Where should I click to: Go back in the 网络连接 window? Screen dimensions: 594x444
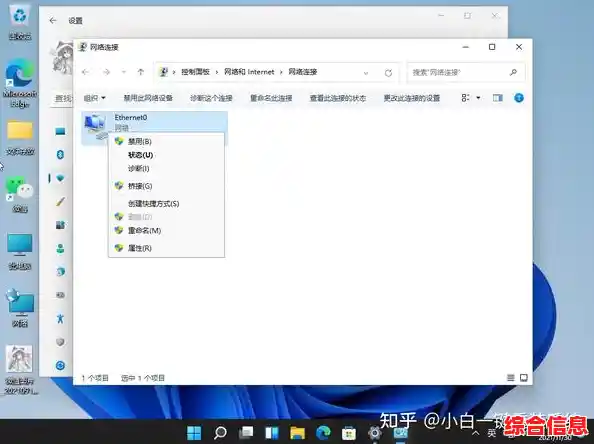[86, 72]
